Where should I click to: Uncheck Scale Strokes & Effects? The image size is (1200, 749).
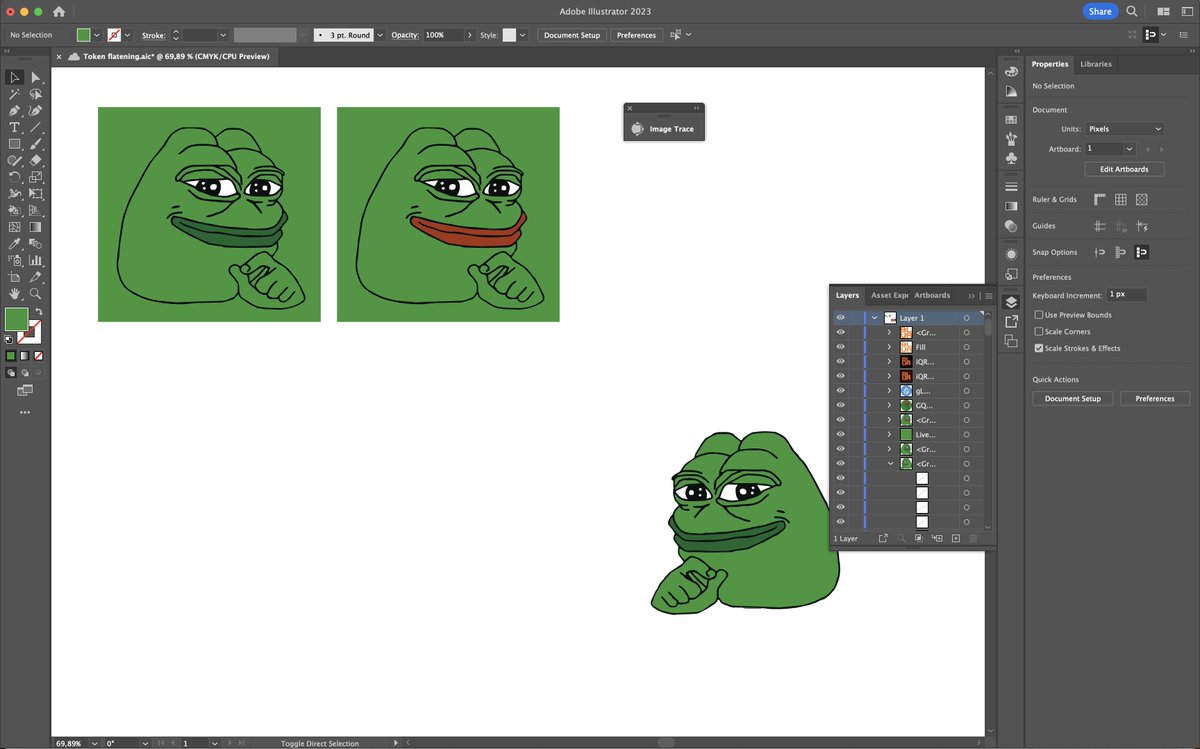pos(1038,348)
